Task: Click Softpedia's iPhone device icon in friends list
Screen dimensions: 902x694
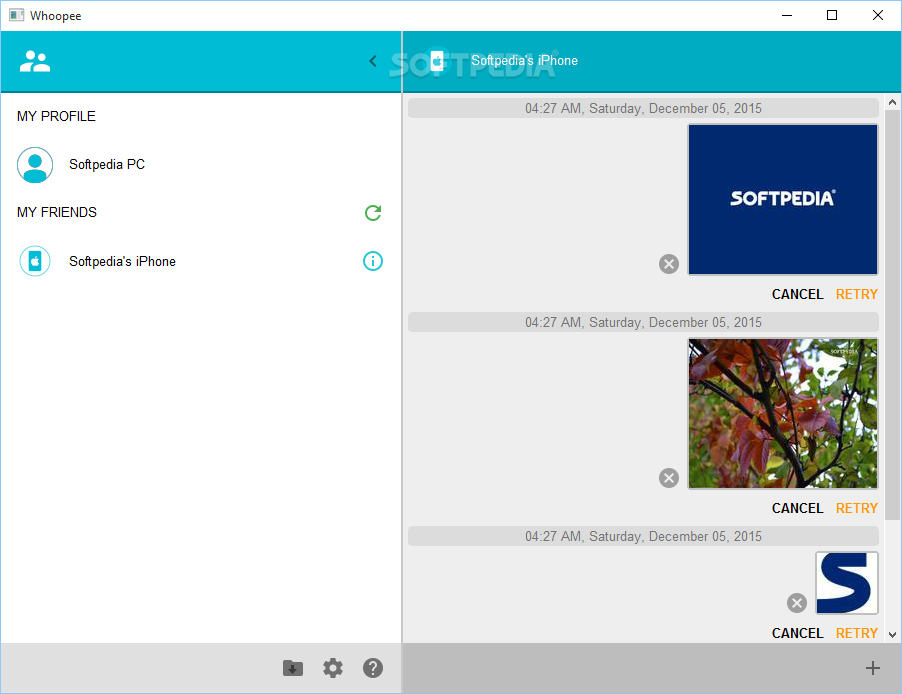Action: (35, 261)
